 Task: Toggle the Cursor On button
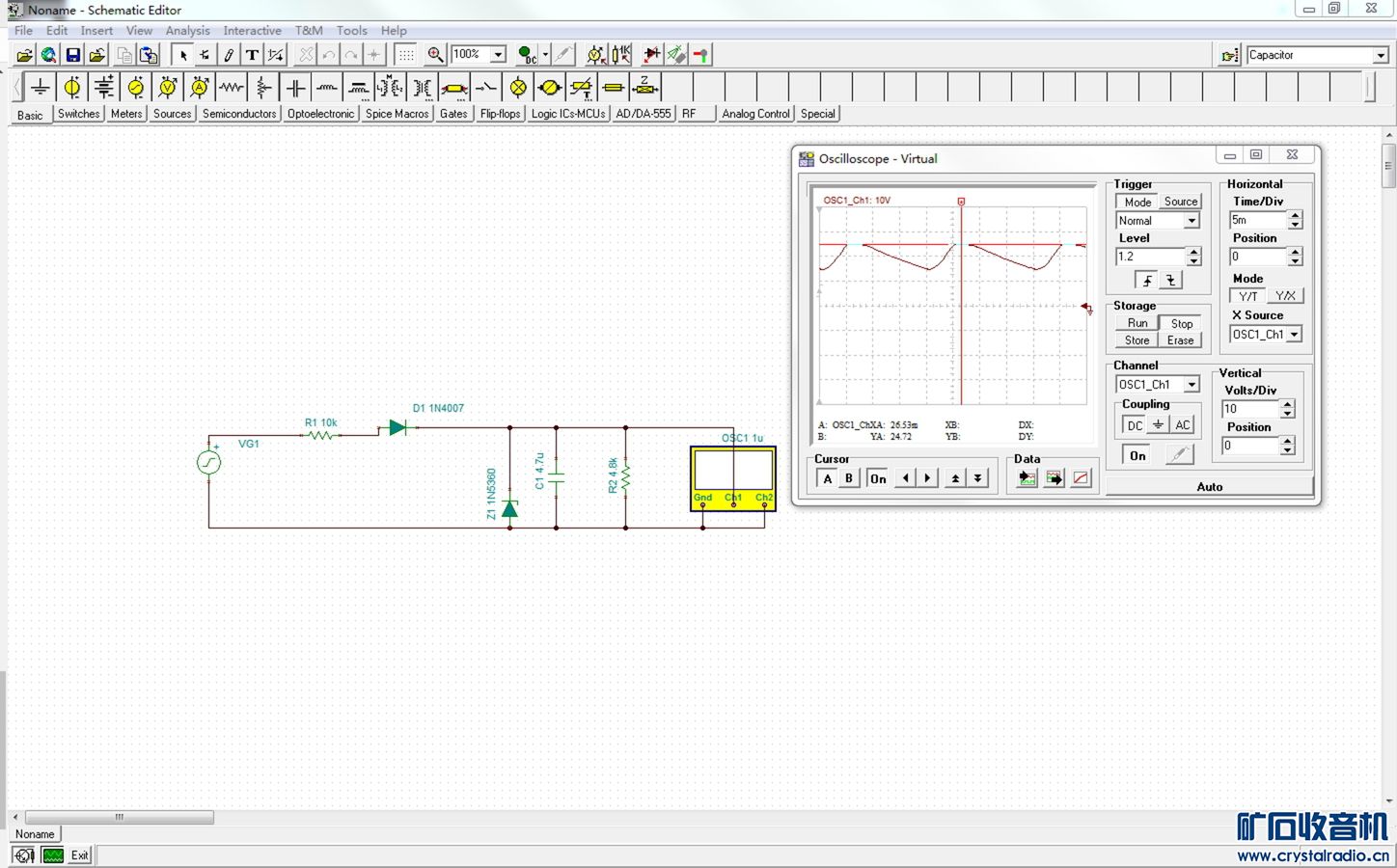coord(877,478)
